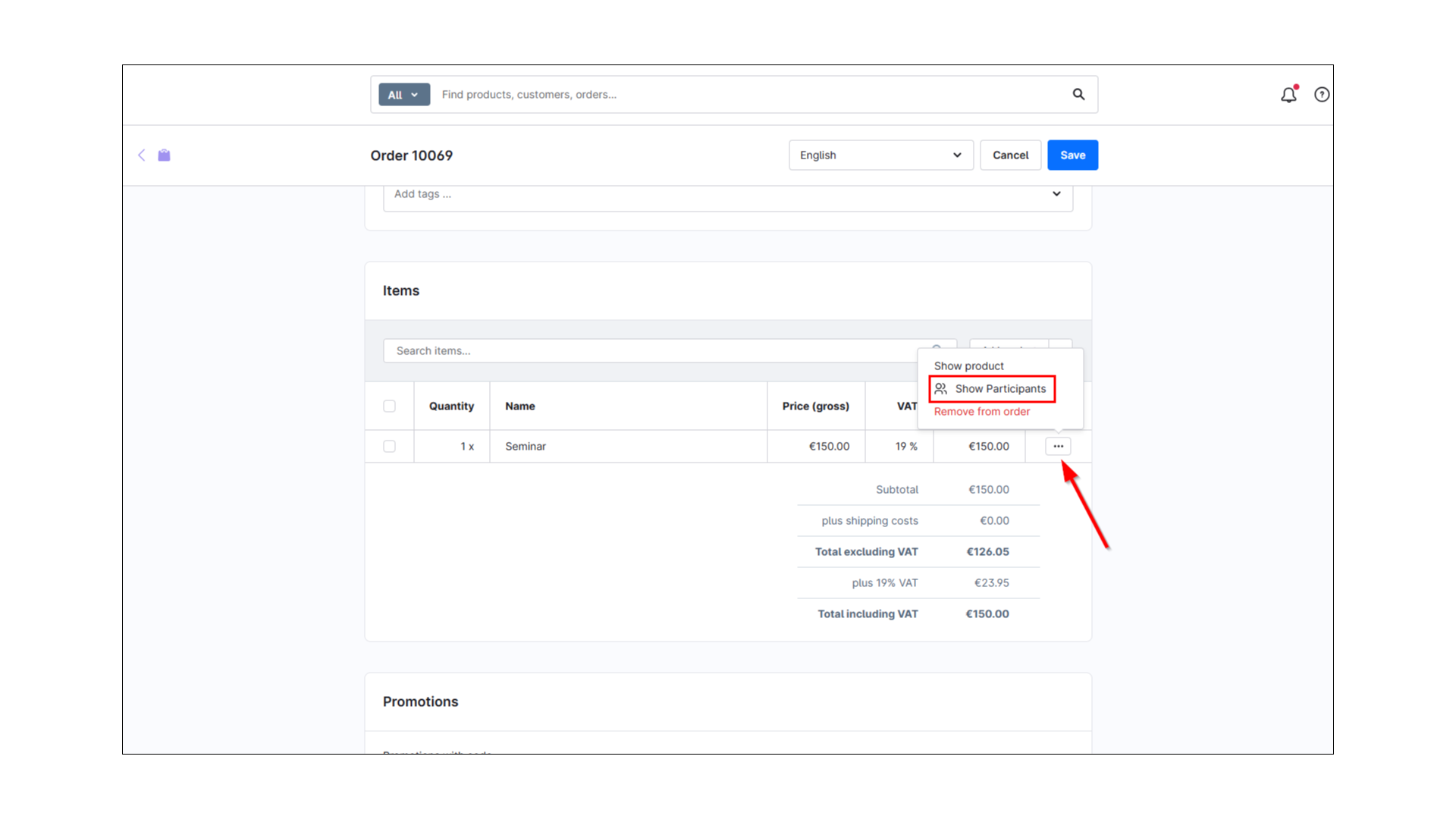Open the All search filter dropdown

tap(403, 95)
